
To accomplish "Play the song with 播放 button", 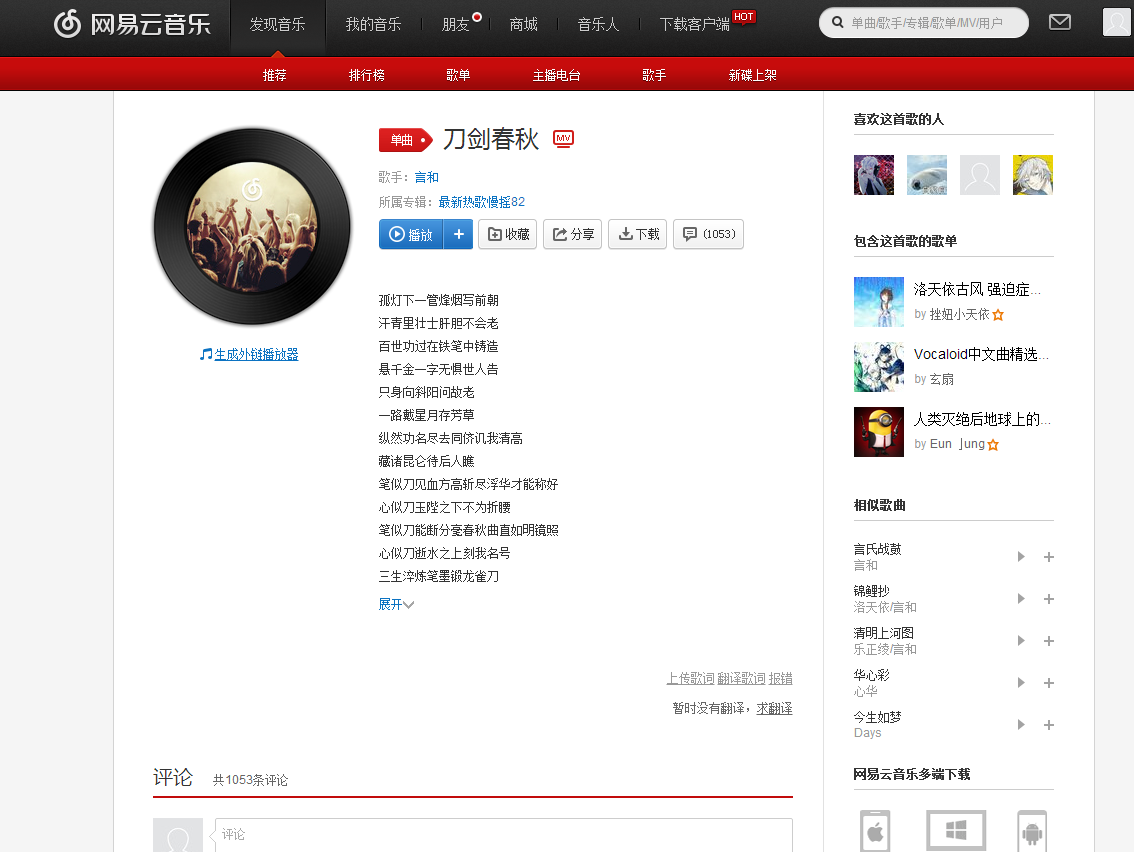I will point(411,234).
